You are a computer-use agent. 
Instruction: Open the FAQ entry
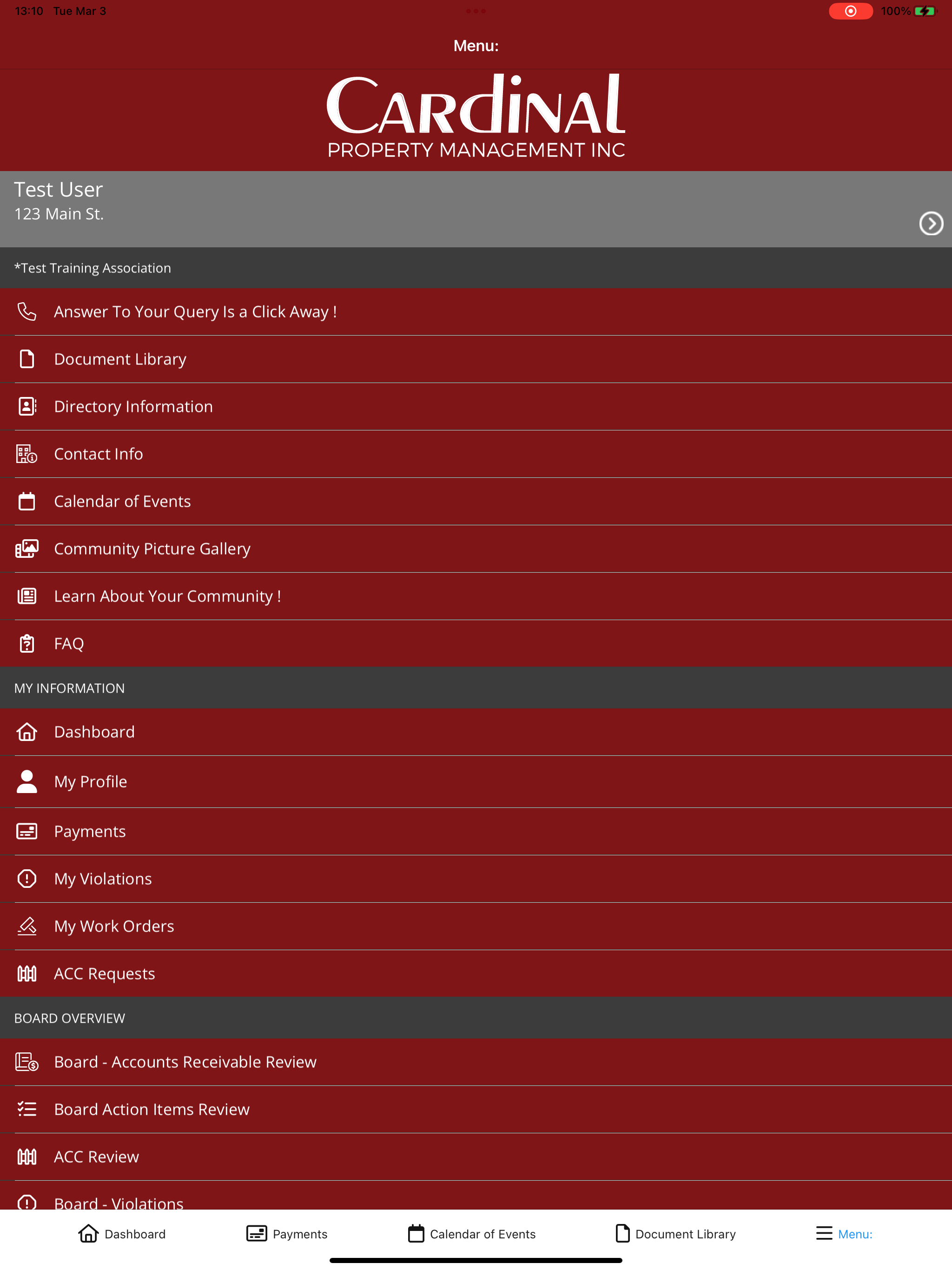476,644
